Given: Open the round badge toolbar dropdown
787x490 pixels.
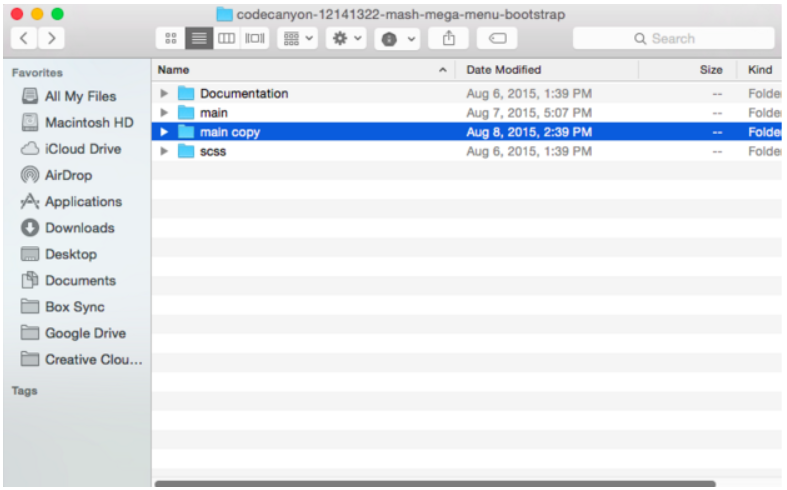Looking at the screenshot, I should (x=397, y=39).
